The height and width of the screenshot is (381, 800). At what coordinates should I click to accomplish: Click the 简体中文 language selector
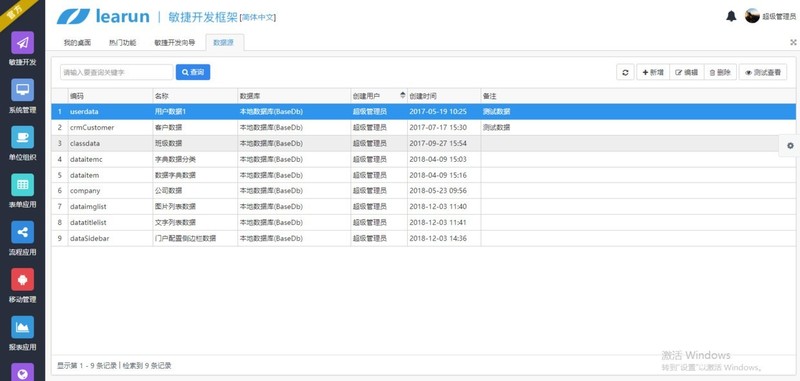coord(258,17)
